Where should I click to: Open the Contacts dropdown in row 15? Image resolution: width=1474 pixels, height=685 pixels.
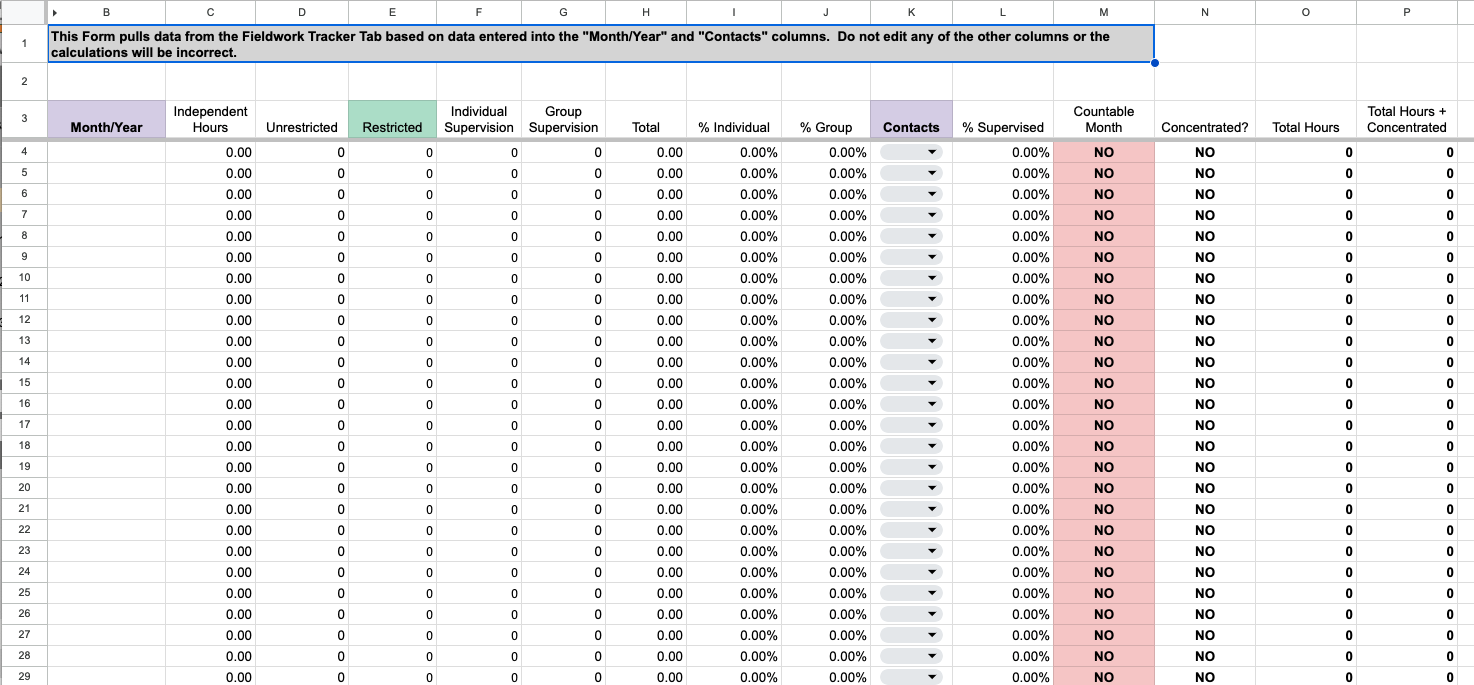(933, 383)
